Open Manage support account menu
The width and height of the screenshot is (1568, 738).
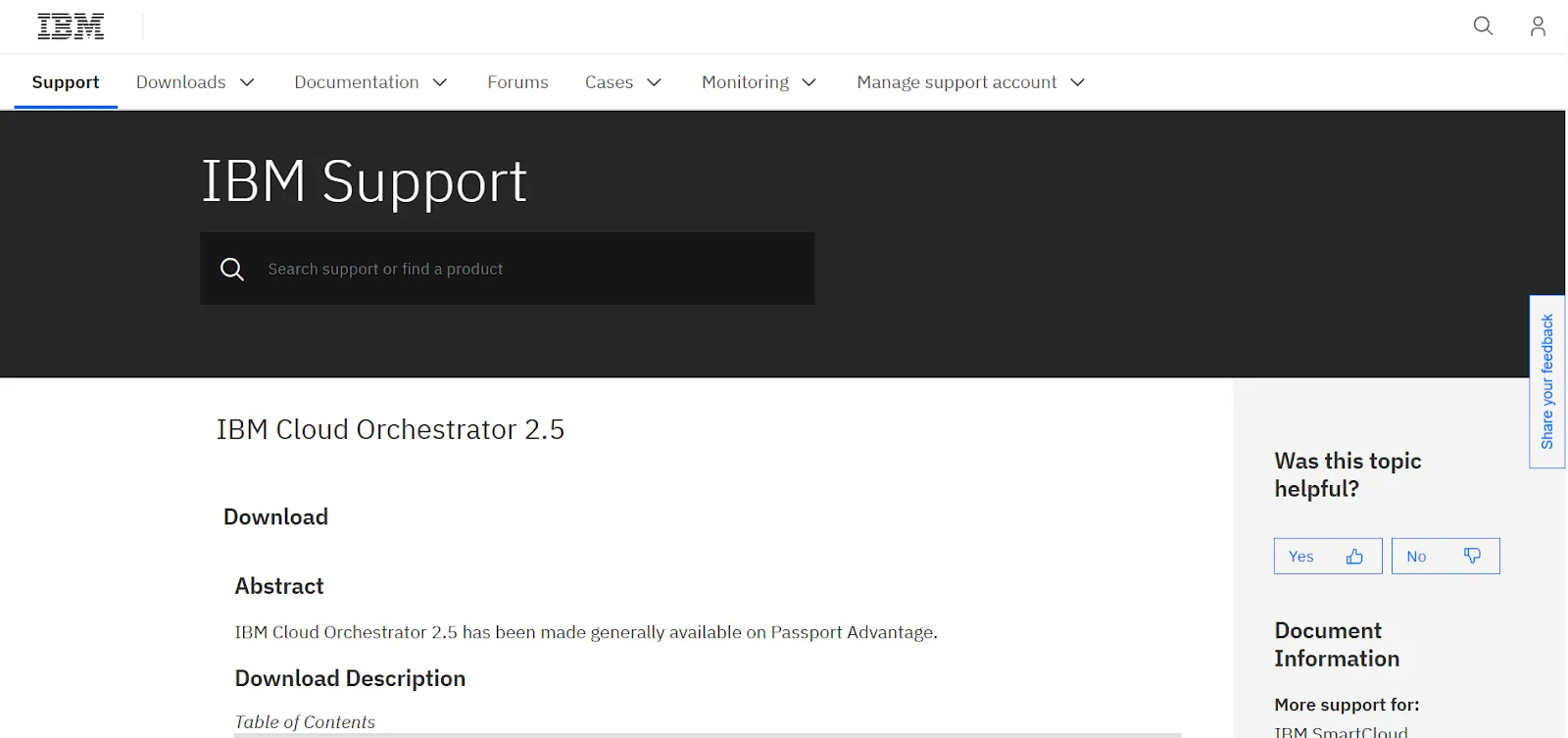pyautogui.click(x=971, y=82)
